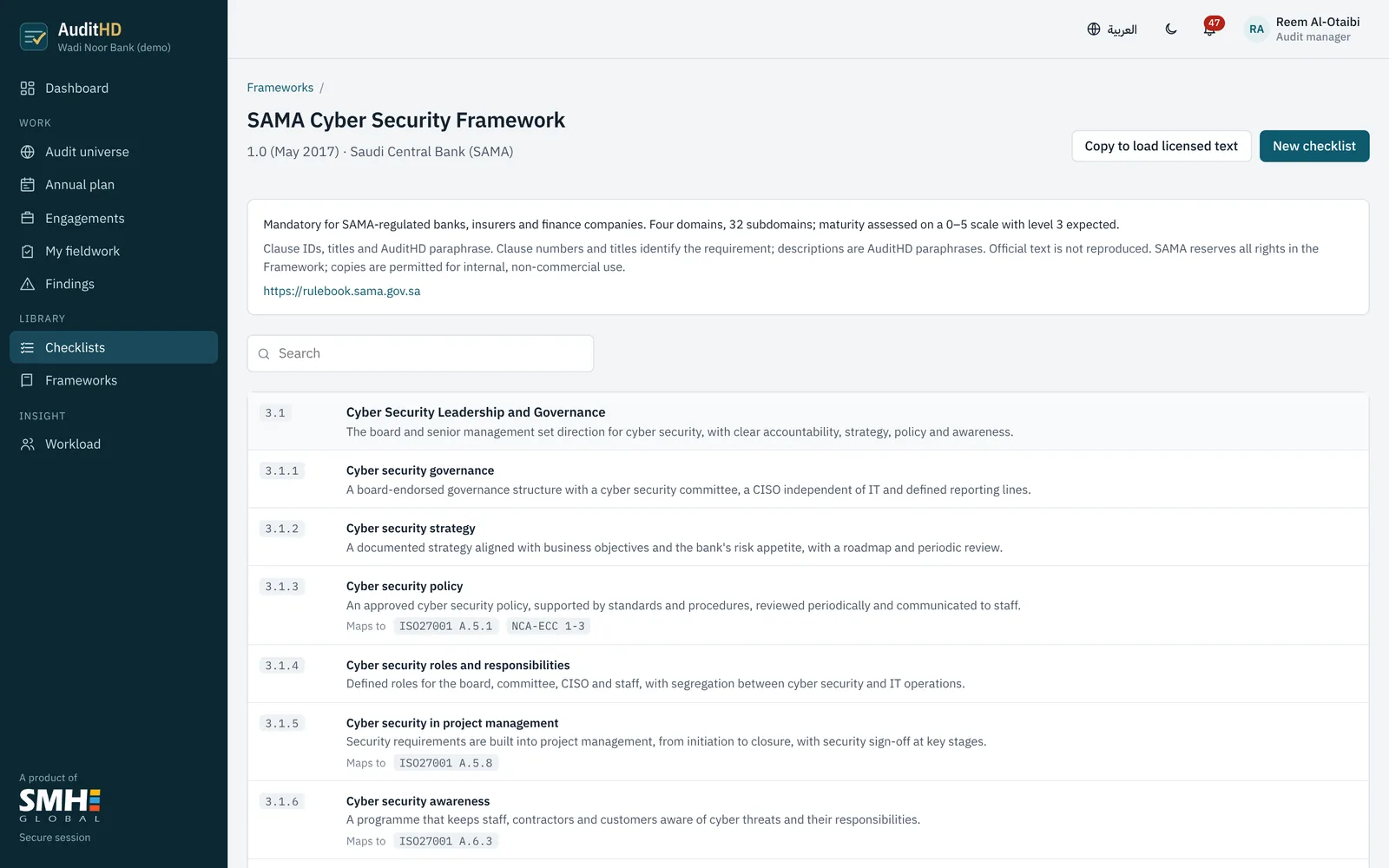
Task: Select the Cyber security policy clause title
Action: click(x=405, y=587)
